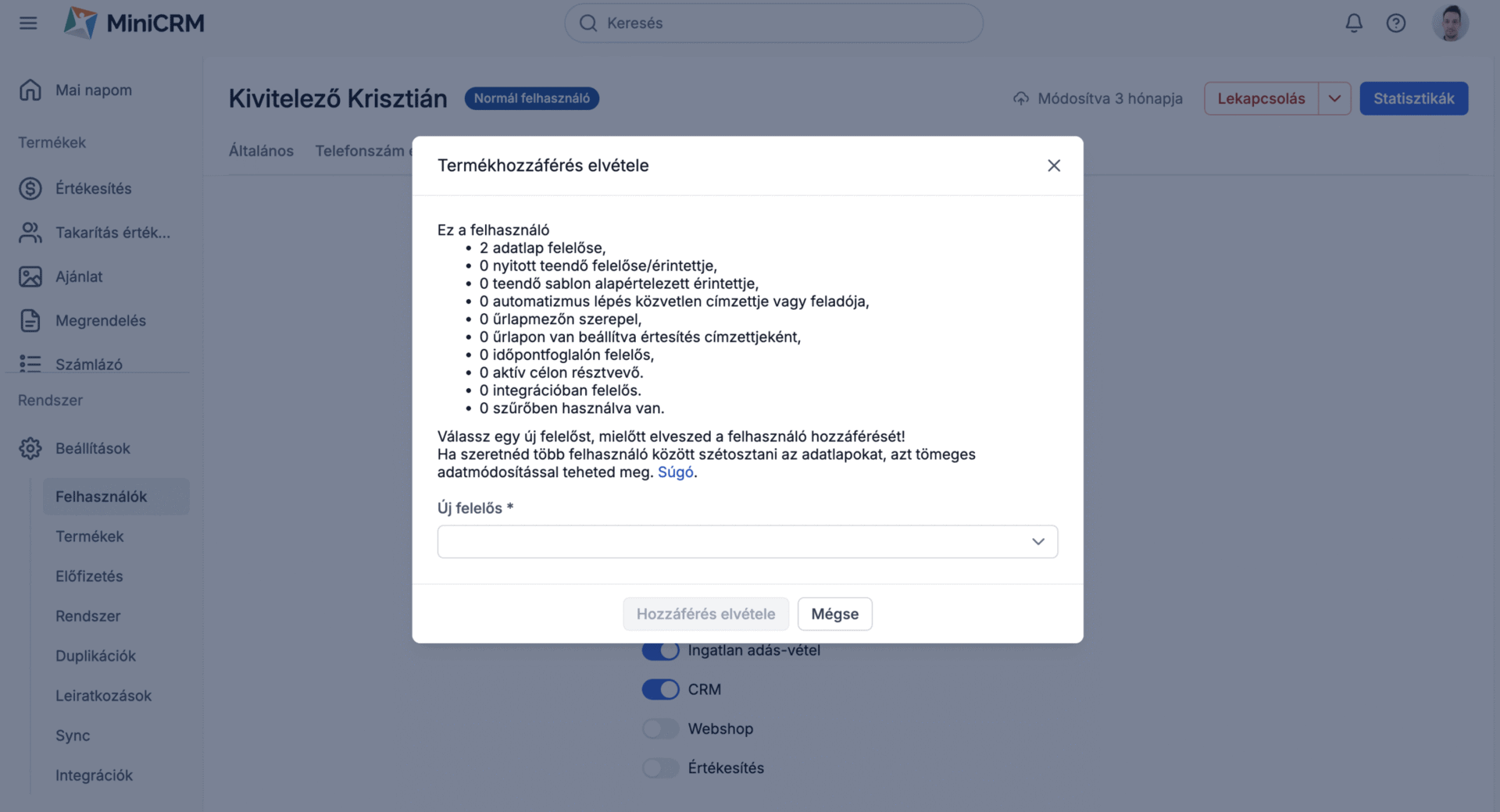Expand the Lekapcsolás arrow dropdown
The height and width of the screenshot is (812, 1500).
(1334, 98)
